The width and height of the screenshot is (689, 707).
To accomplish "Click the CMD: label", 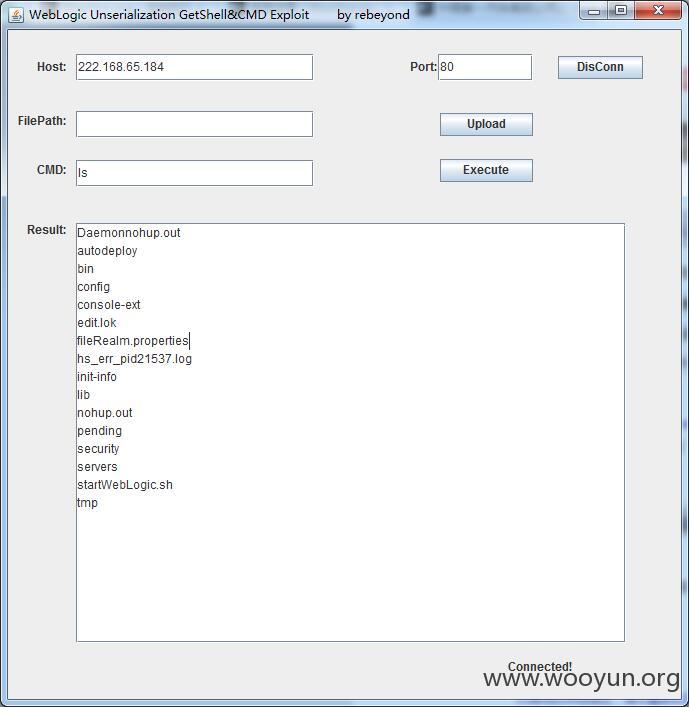I will (x=52, y=170).
